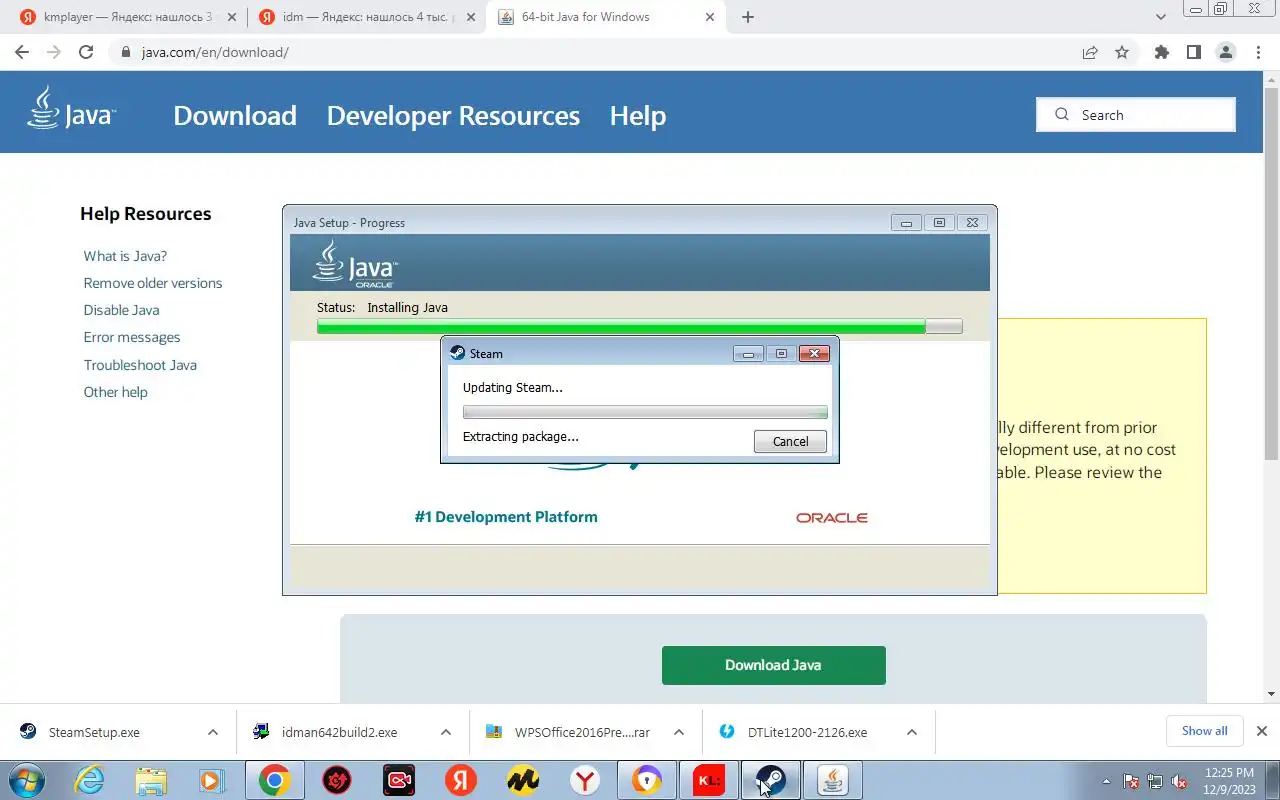
Task: Switch to Steam in the taskbar
Action: pos(771,781)
